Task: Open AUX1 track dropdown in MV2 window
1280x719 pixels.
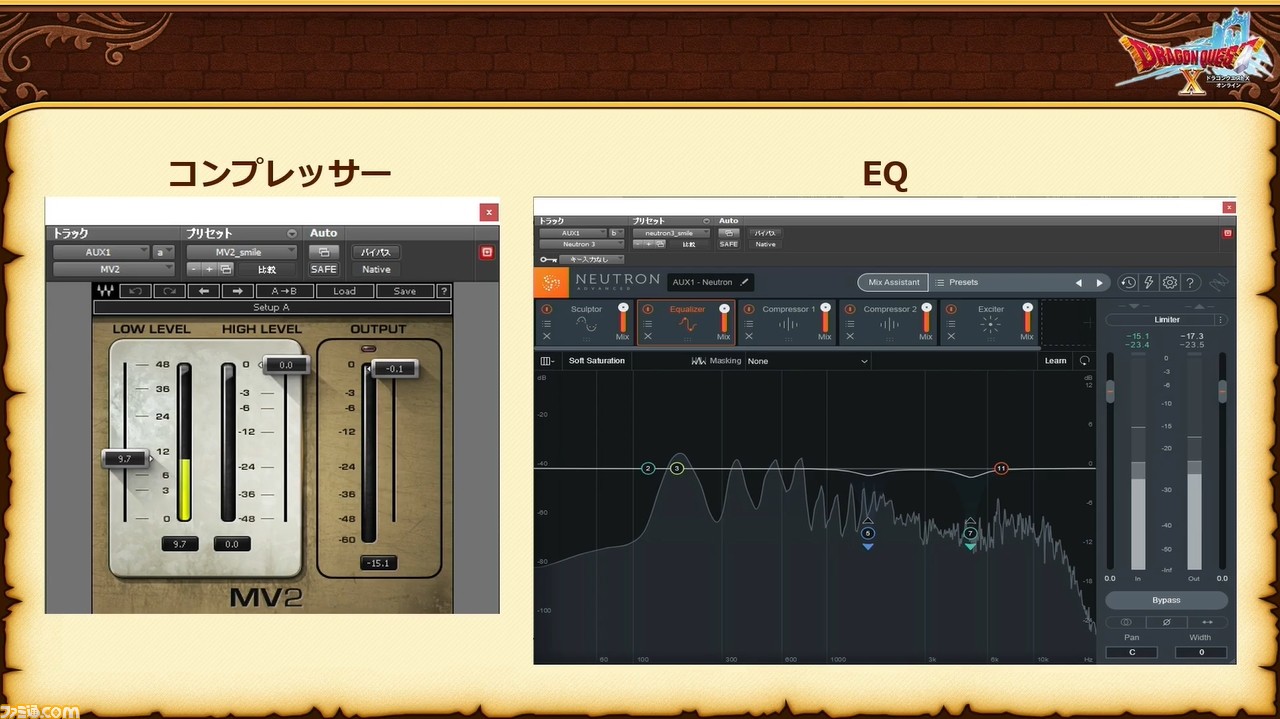Action: coord(101,252)
